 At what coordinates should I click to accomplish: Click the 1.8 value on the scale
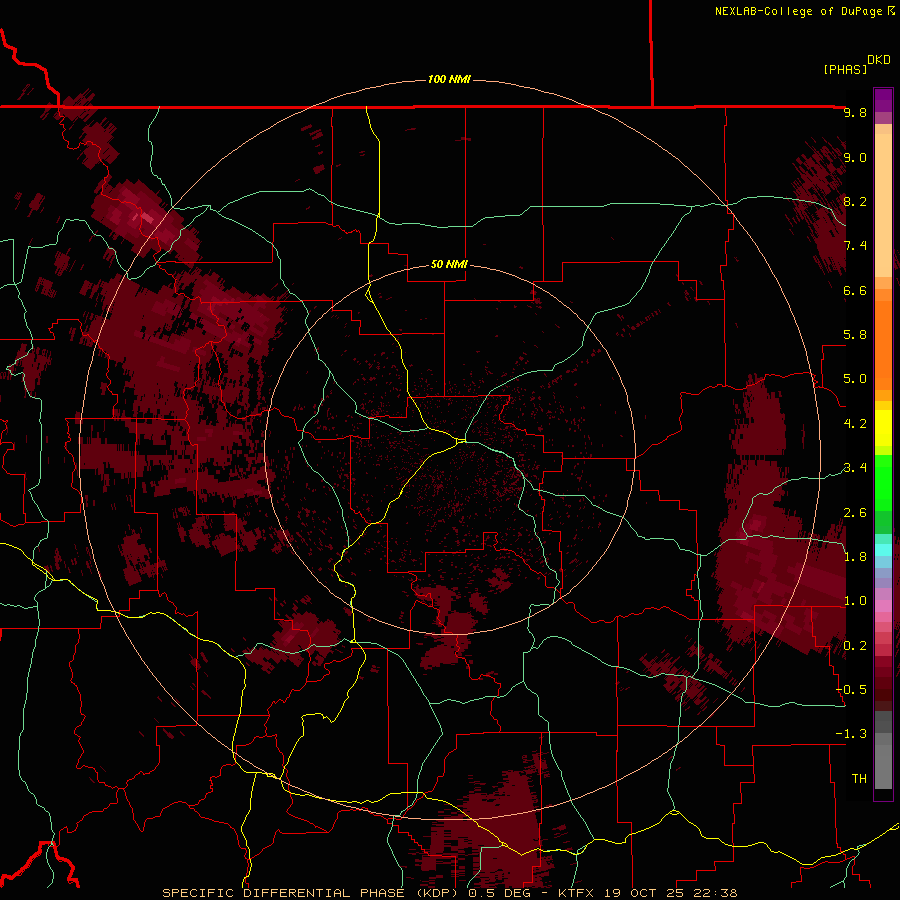coord(855,557)
